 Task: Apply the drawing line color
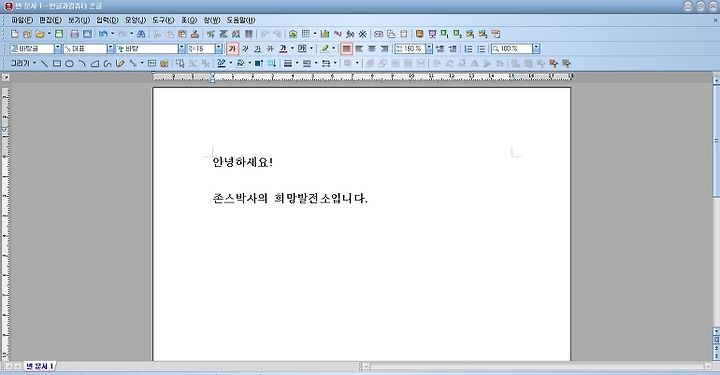[221, 63]
